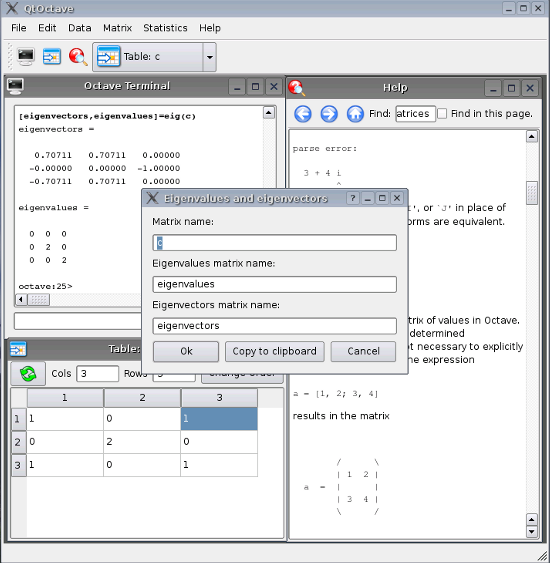
Task: Open the File menu
Action: pos(19,28)
